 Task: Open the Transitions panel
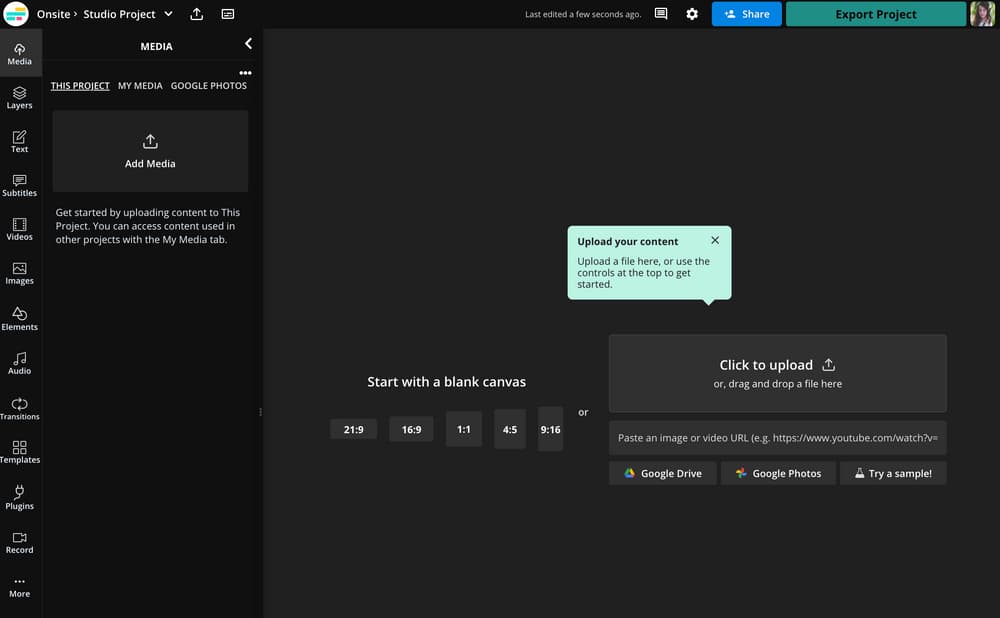click(x=19, y=407)
